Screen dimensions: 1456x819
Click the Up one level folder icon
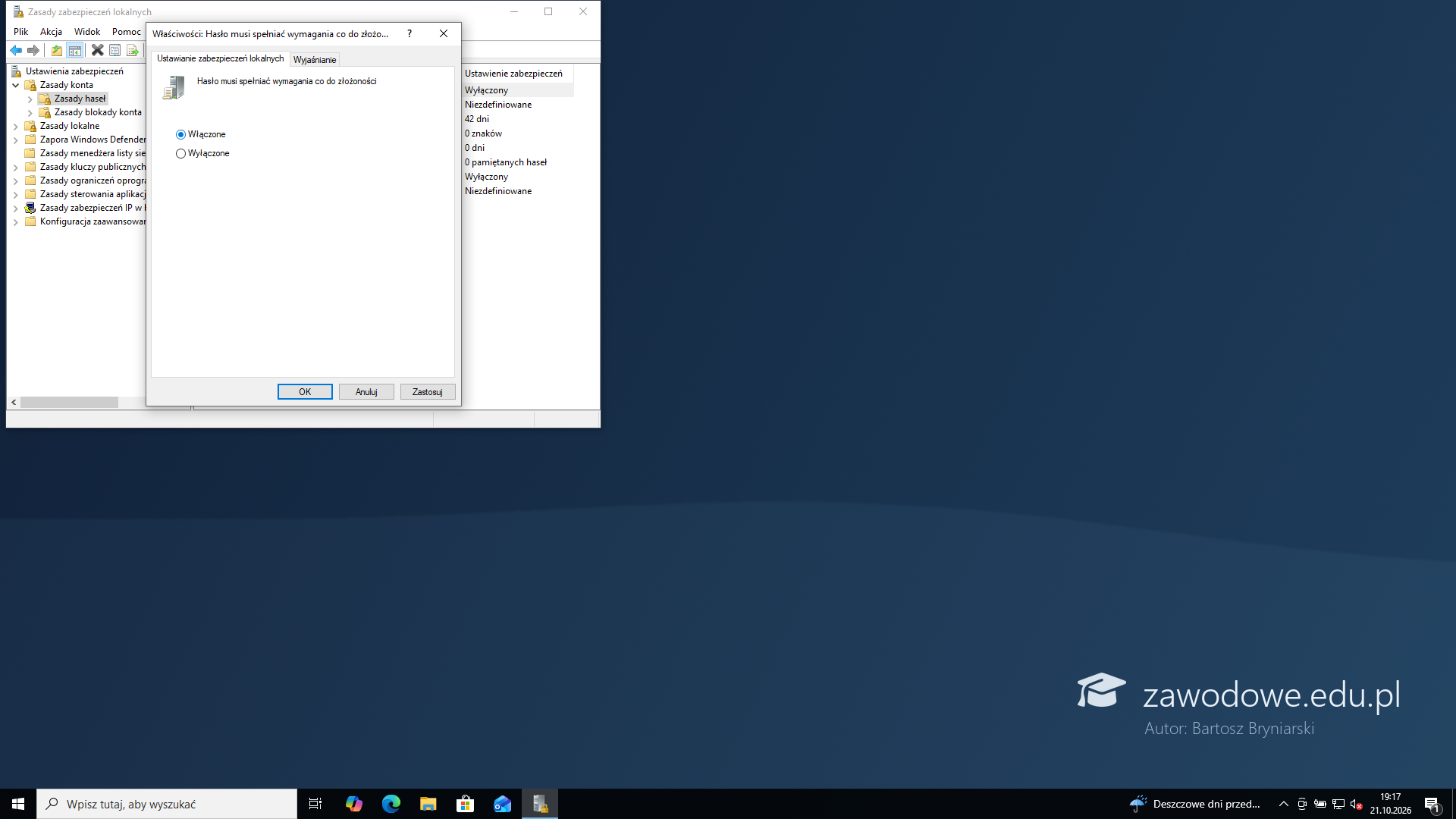tap(57, 50)
